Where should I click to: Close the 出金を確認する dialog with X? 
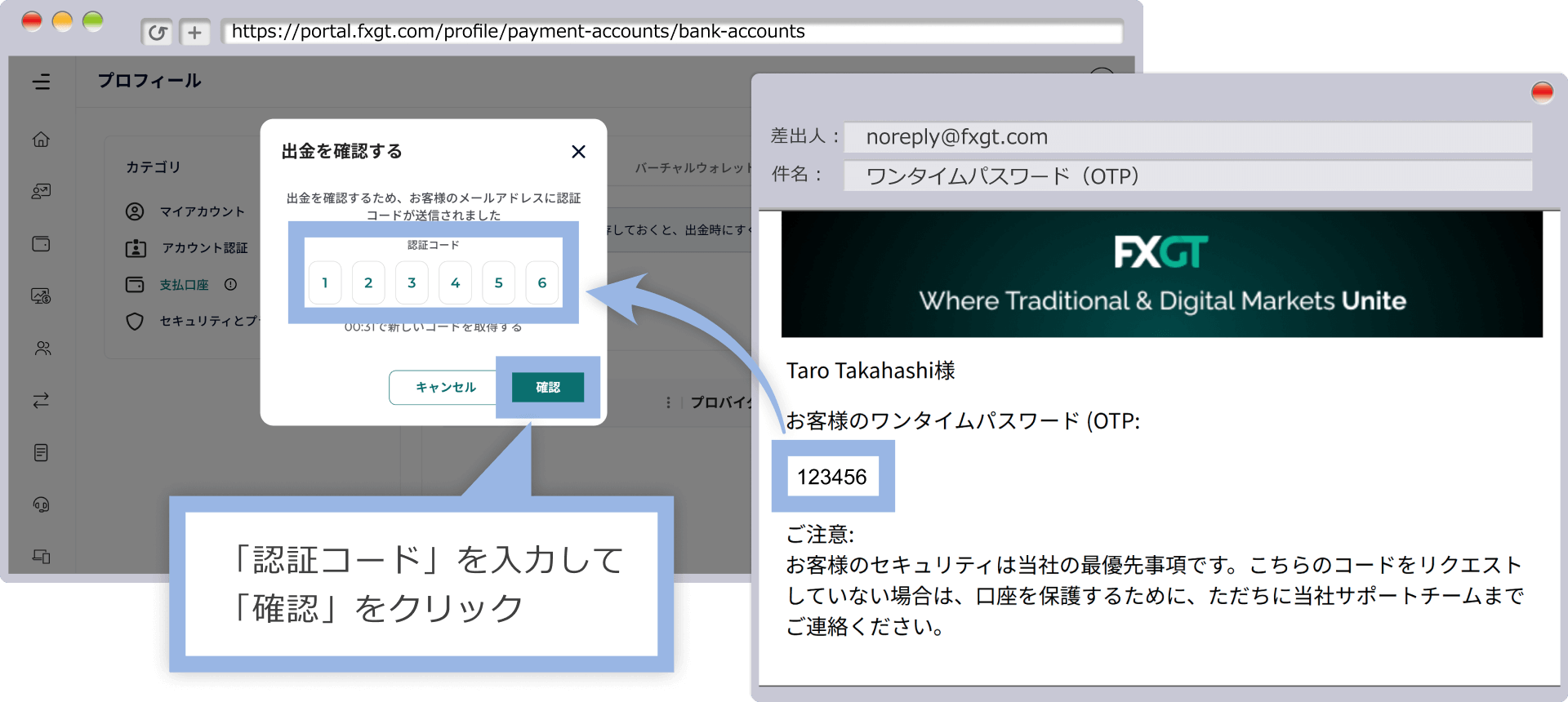coord(578,152)
